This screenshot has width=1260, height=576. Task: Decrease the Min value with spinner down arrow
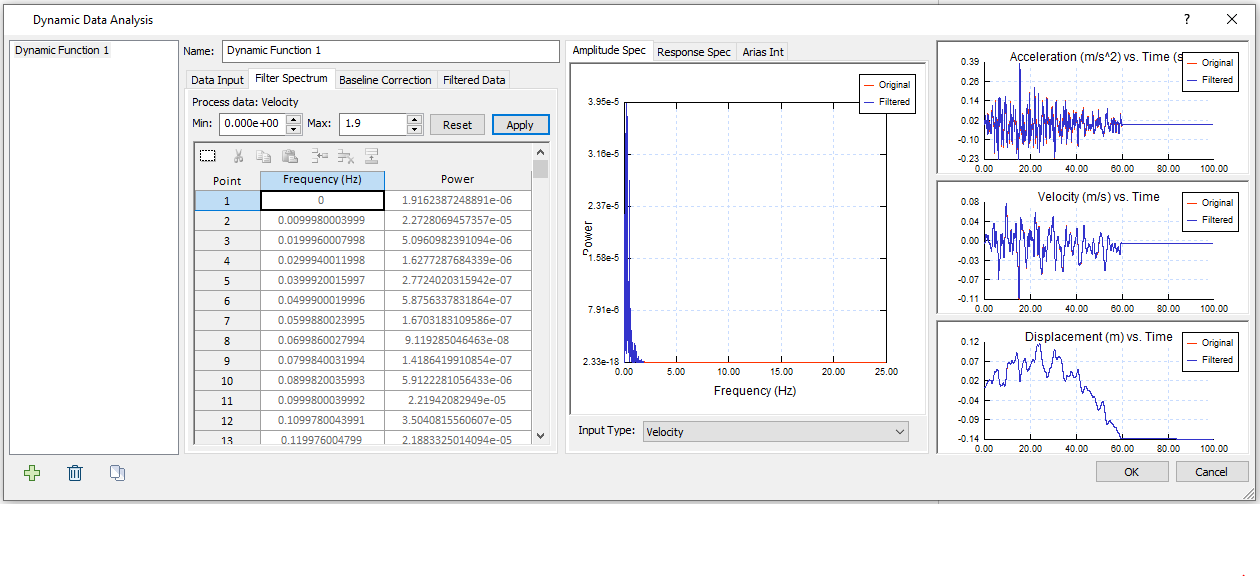[x=293, y=129]
